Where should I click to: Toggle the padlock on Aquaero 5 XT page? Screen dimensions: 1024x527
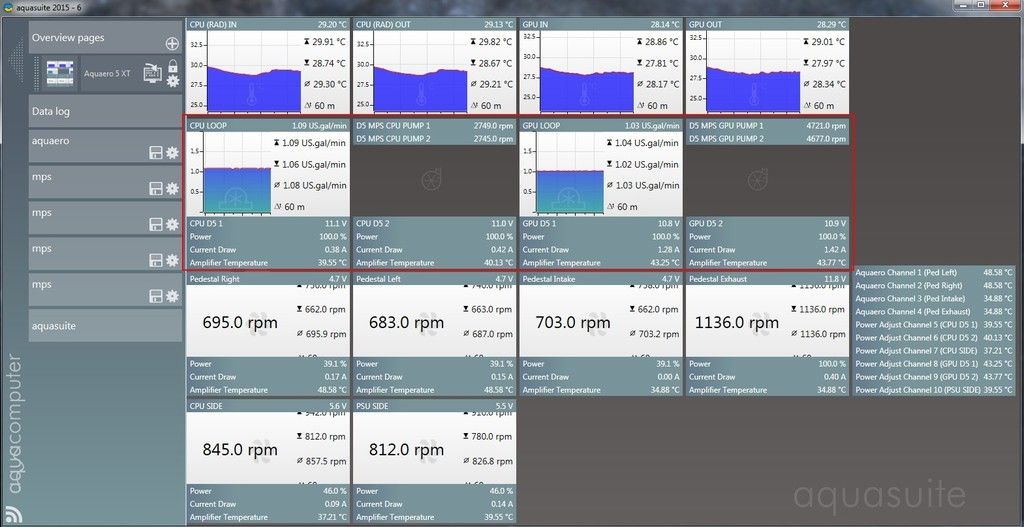pos(172,66)
